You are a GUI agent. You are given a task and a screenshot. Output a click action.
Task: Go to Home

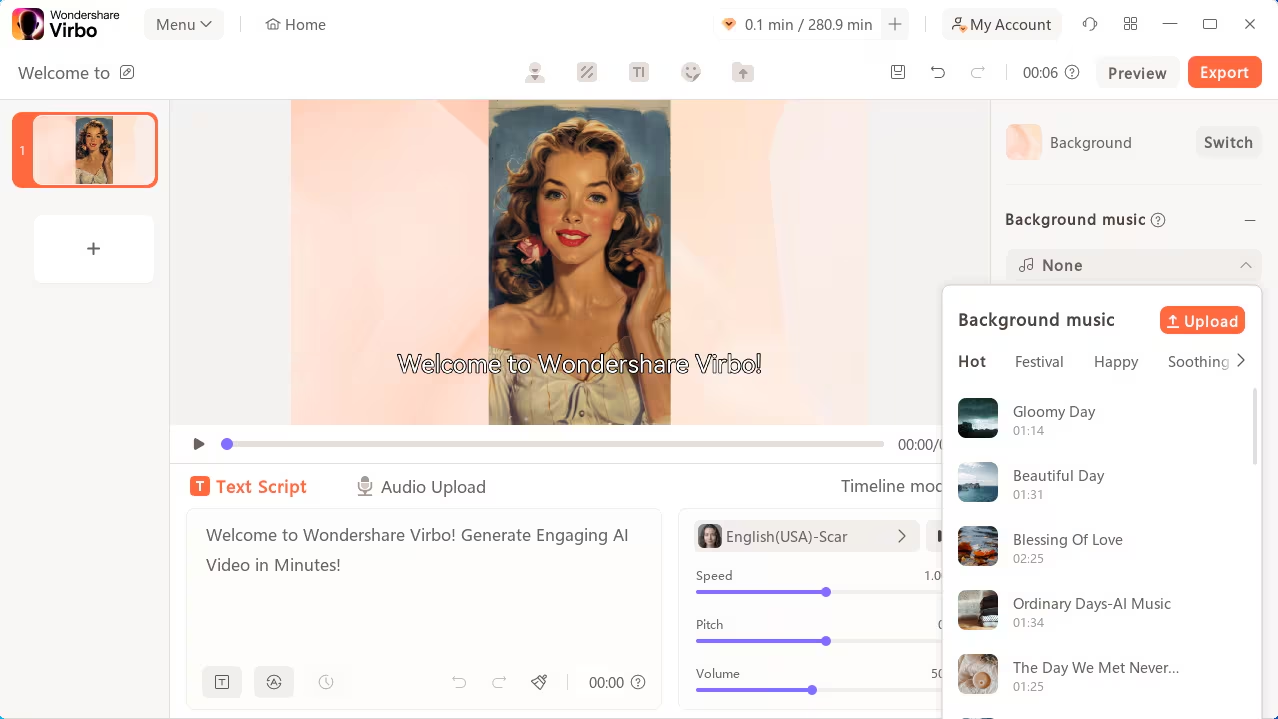pyautogui.click(x=295, y=24)
